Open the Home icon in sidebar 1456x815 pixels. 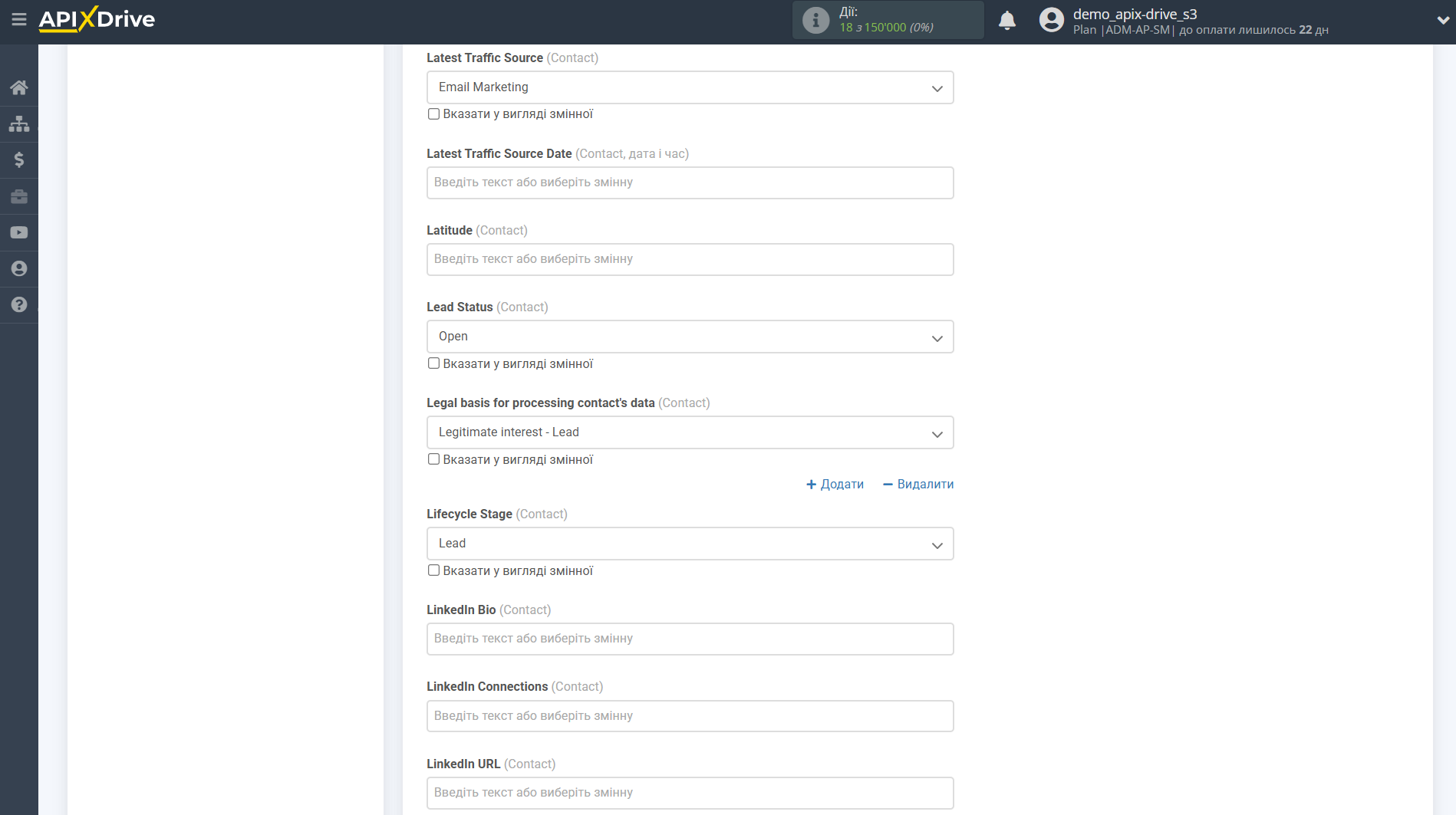[19, 87]
